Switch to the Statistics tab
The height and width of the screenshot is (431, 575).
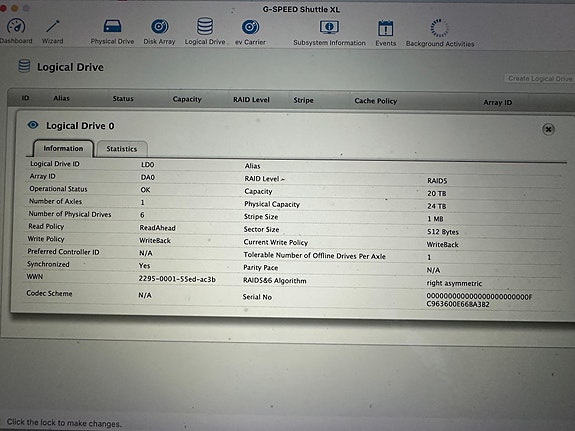pyautogui.click(x=122, y=149)
